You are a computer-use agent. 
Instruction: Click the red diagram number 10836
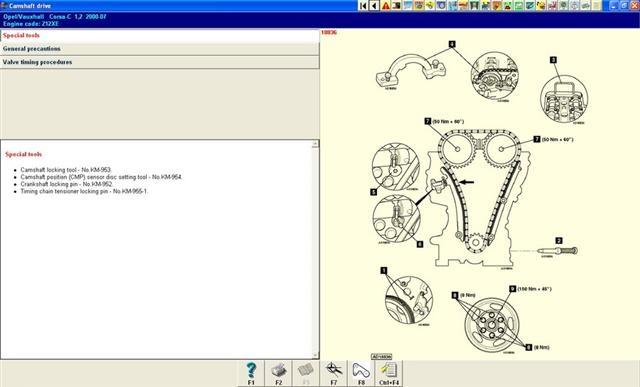click(329, 32)
